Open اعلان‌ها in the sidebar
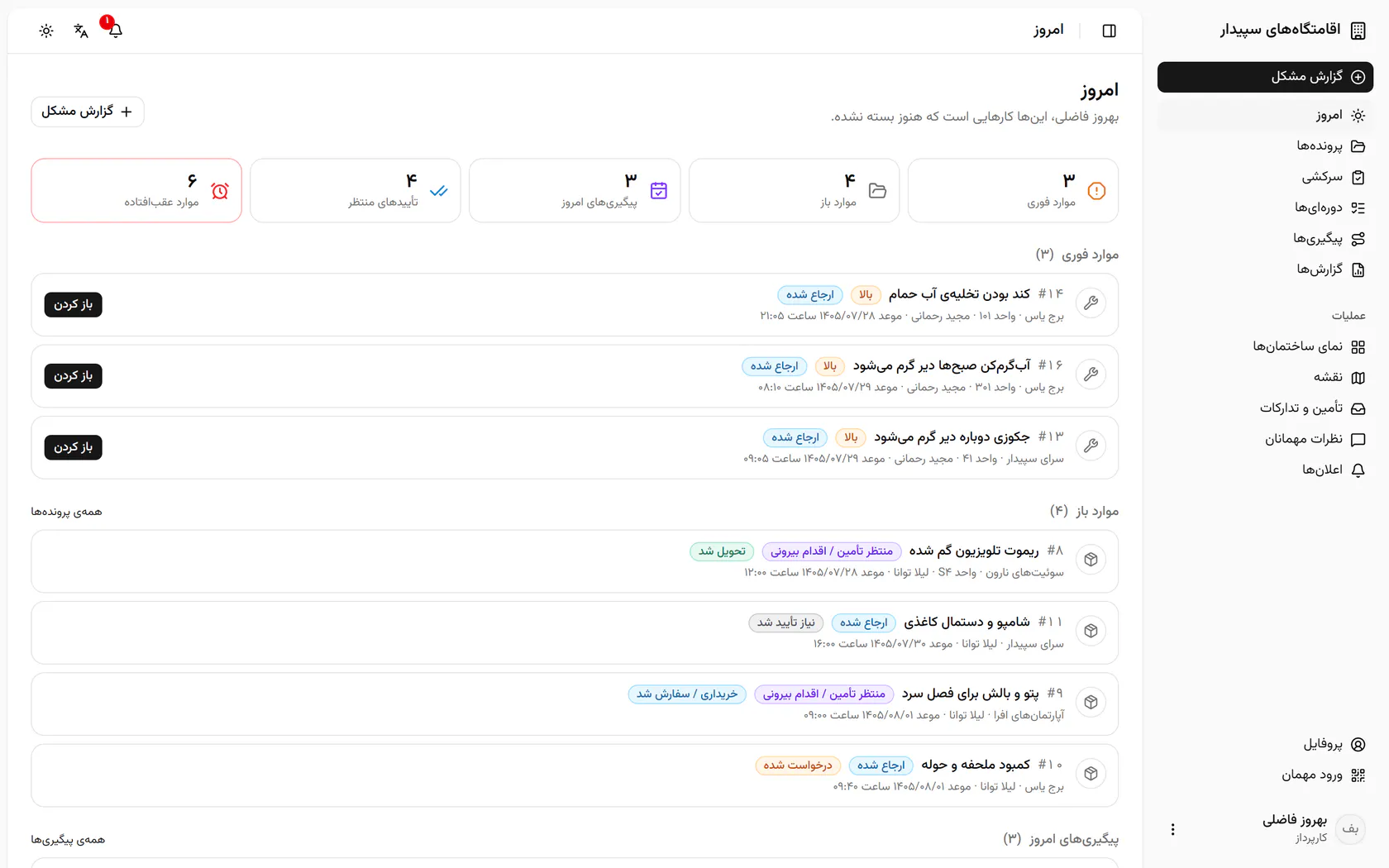 coord(1265,470)
